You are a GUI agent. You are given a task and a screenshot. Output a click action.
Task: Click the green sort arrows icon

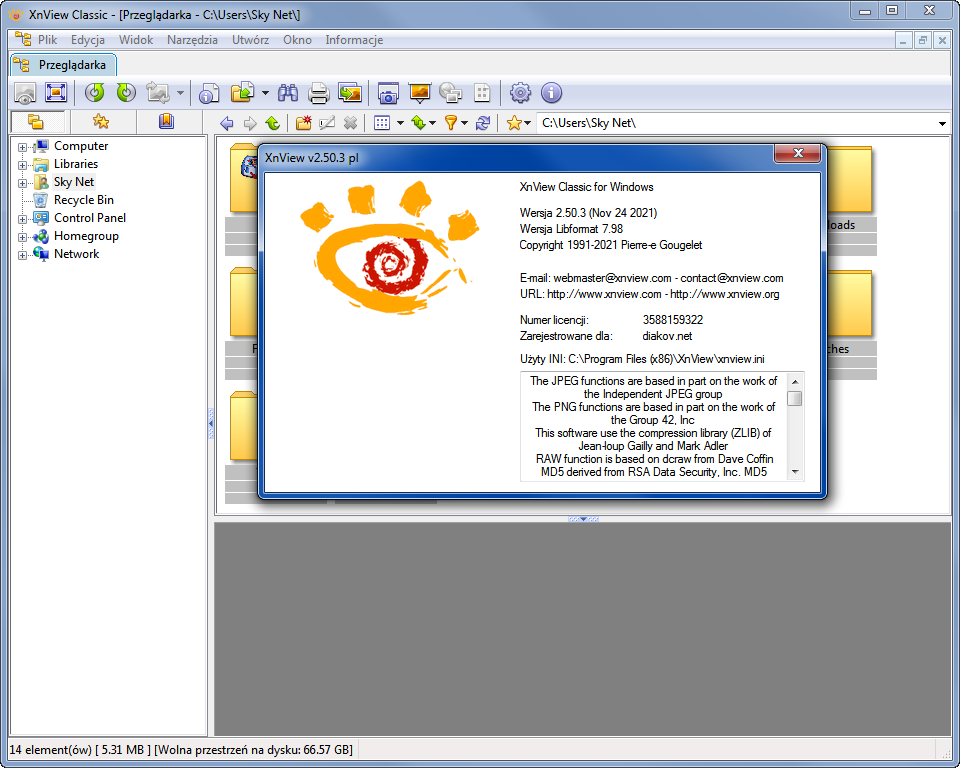coord(419,123)
